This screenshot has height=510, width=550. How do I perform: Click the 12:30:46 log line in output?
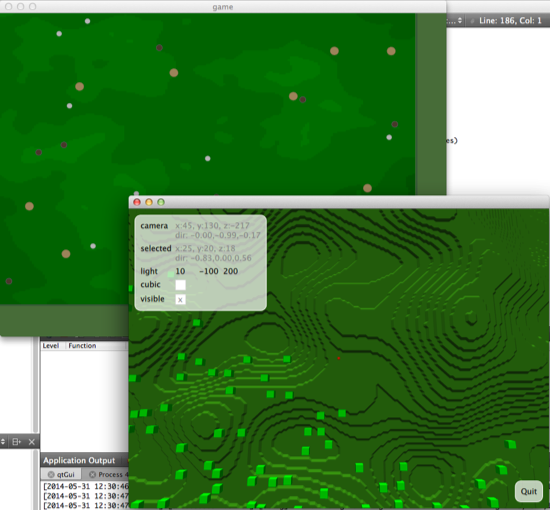(86, 486)
